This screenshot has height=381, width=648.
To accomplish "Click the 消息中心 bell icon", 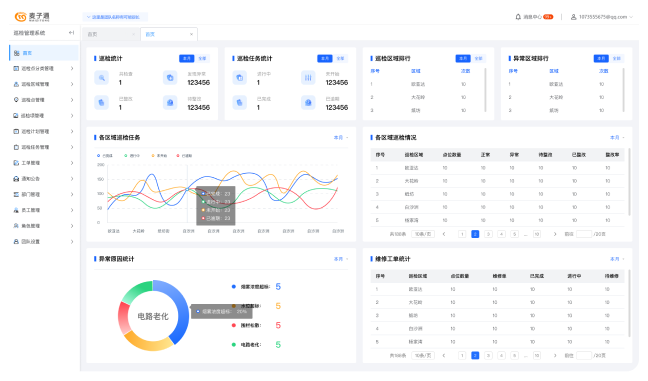I will 518,17.
